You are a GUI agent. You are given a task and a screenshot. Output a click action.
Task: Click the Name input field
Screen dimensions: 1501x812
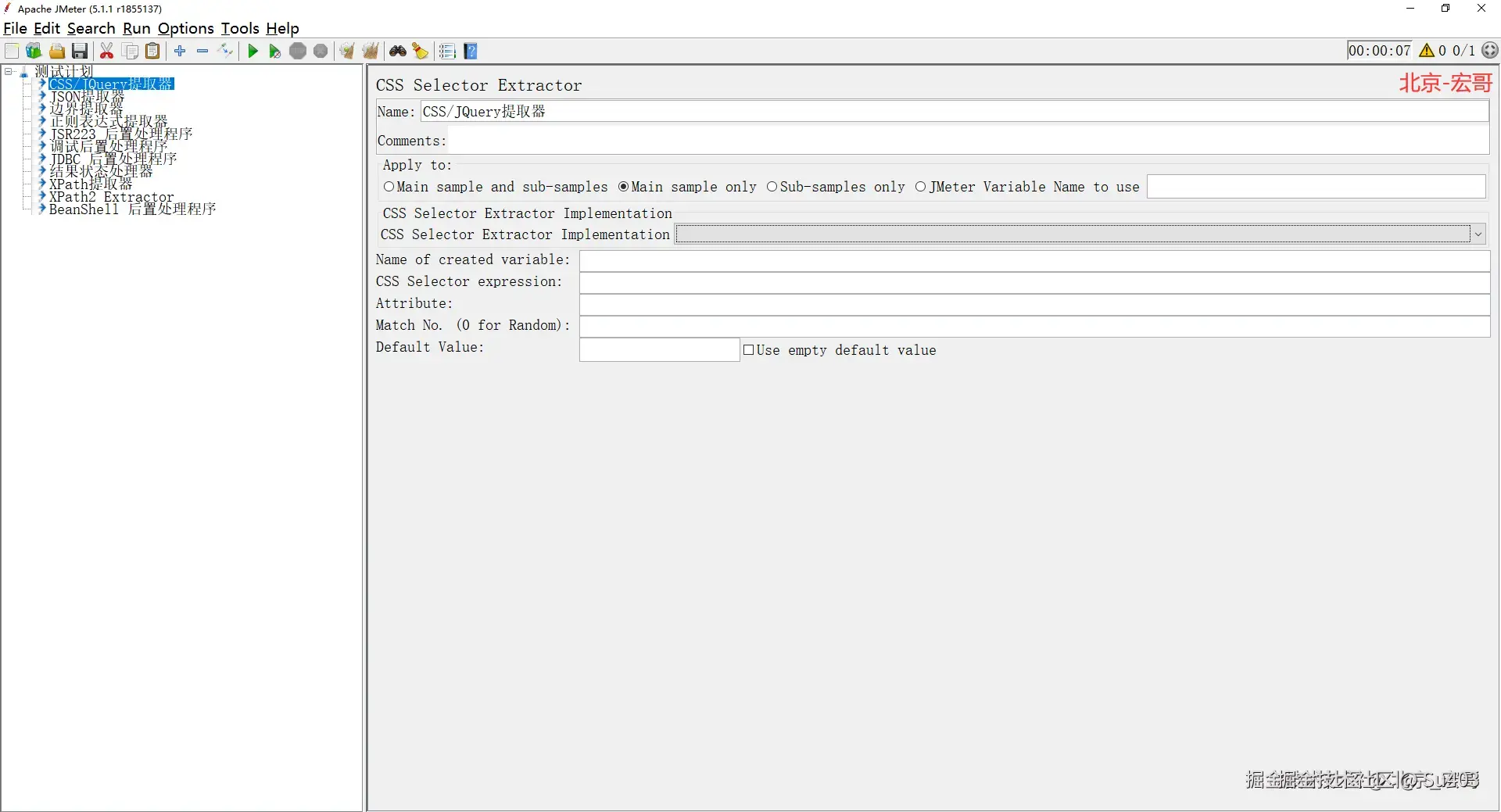pyautogui.click(x=955, y=112)
